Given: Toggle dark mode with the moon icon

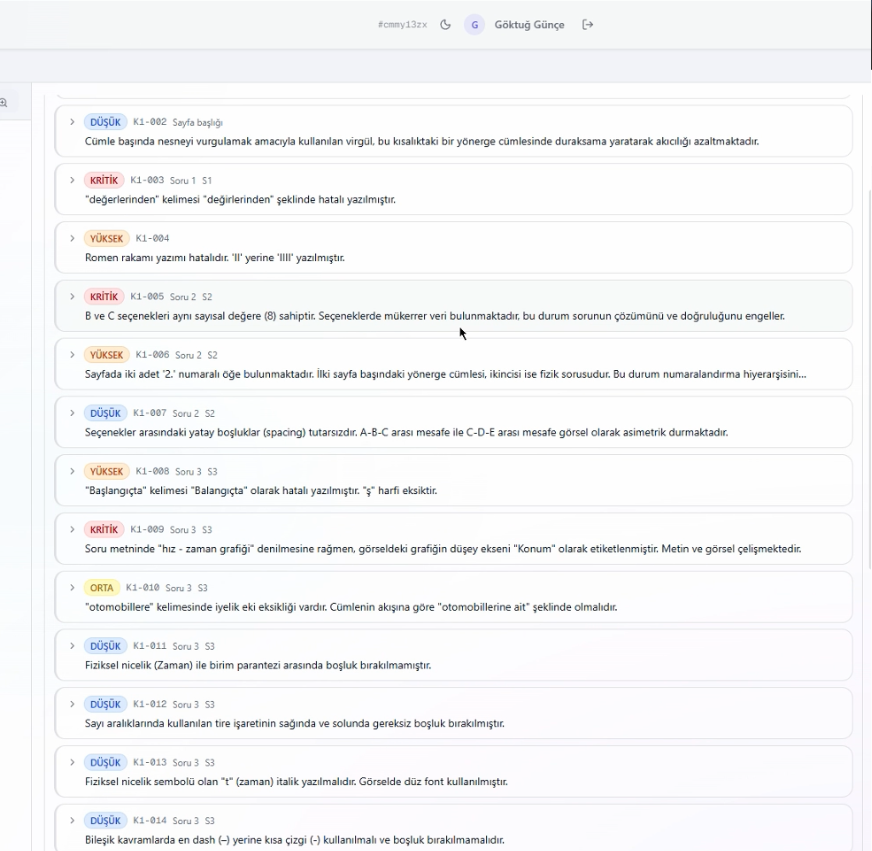Looking at the screenshot, I should [445, 24].
